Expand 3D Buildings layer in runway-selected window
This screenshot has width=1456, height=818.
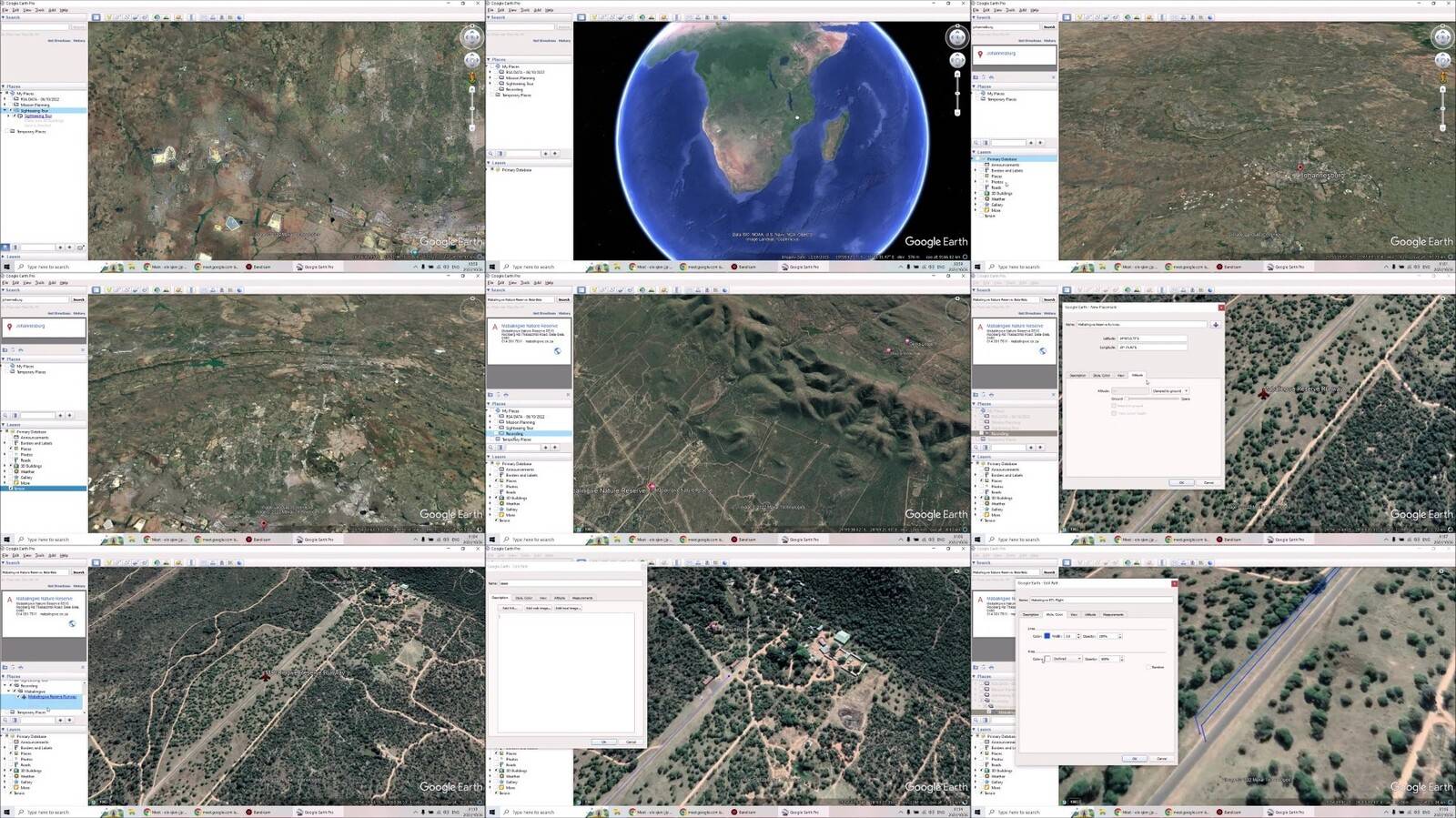point(5,771)
